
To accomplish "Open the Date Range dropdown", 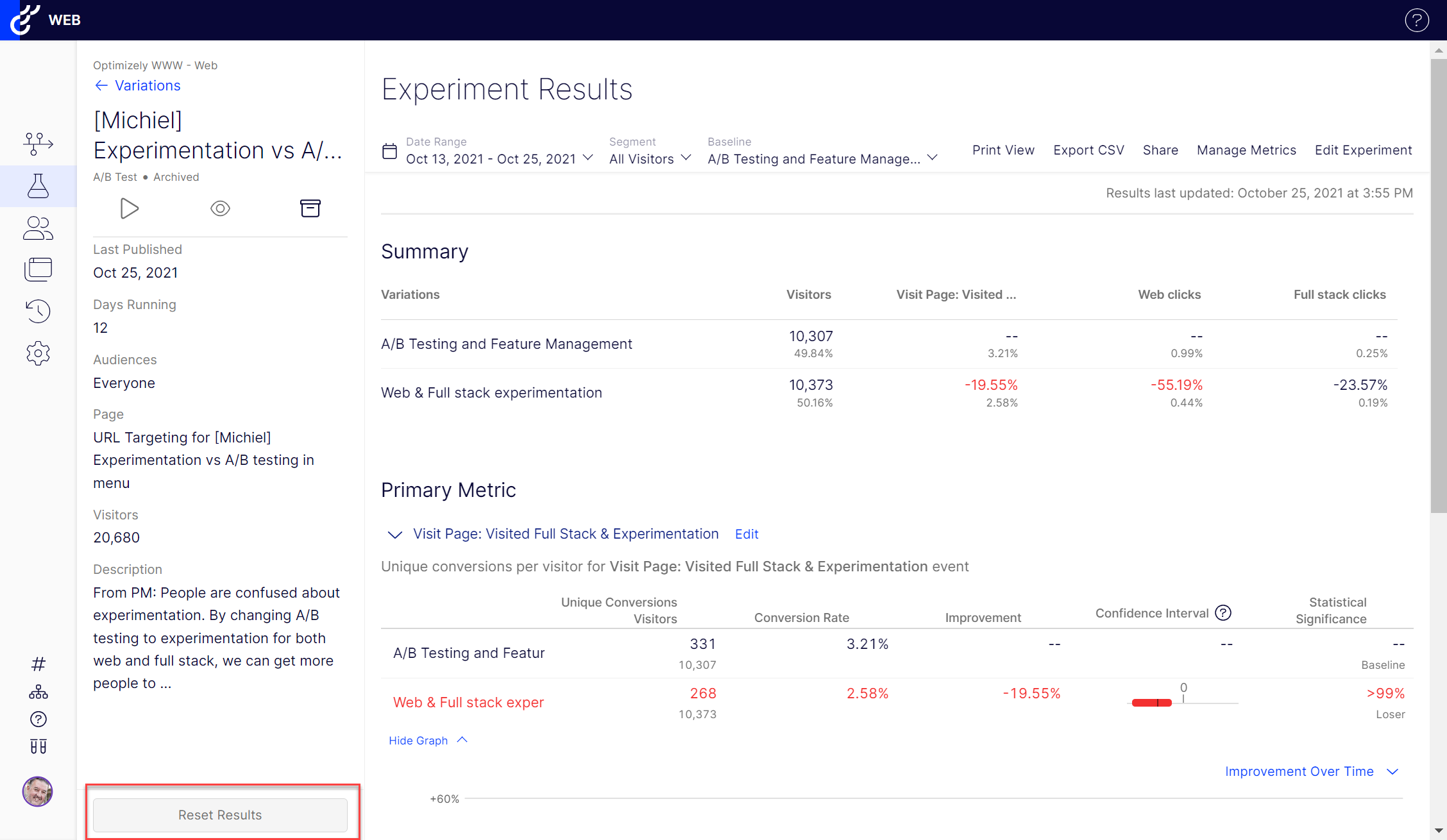I will click(499, 158).
